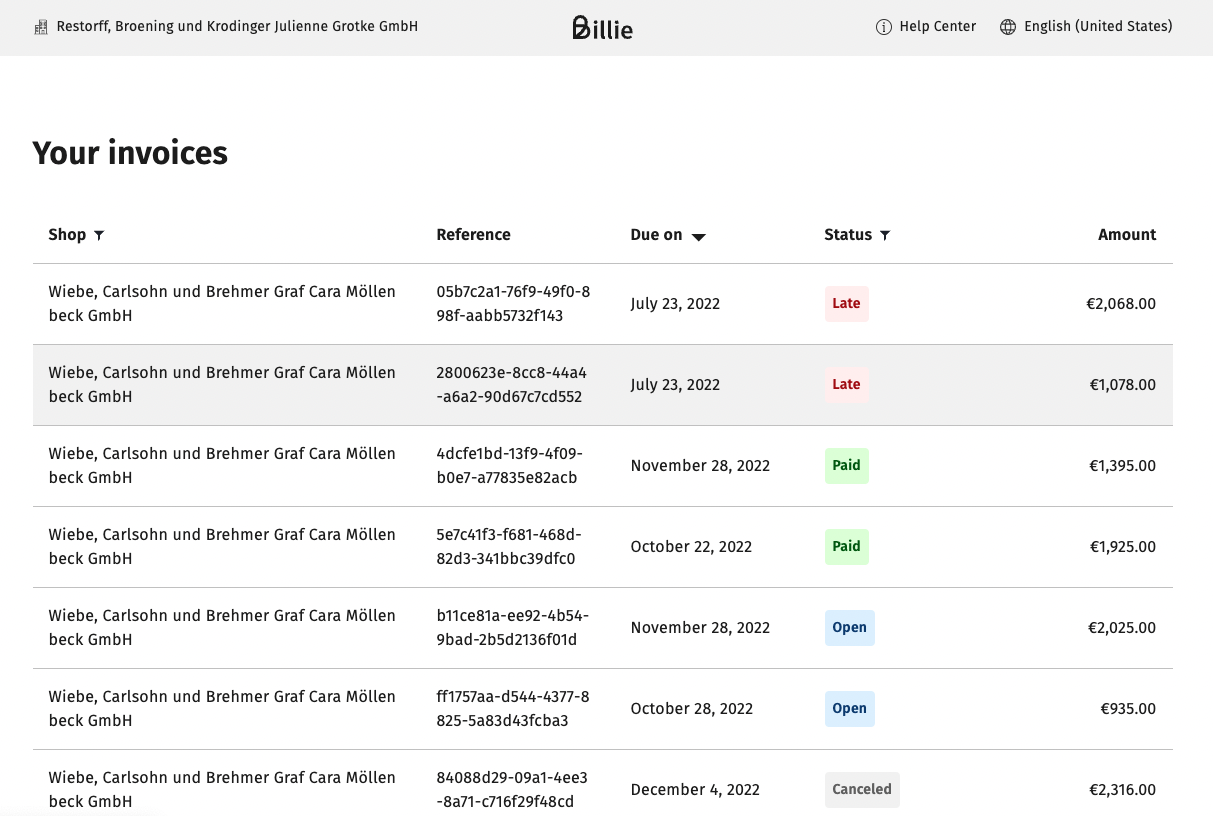
Task: Select reference 5e7c41f3-f681-468d-82d3-341bbc39dfc0
Action: [509, 547]
